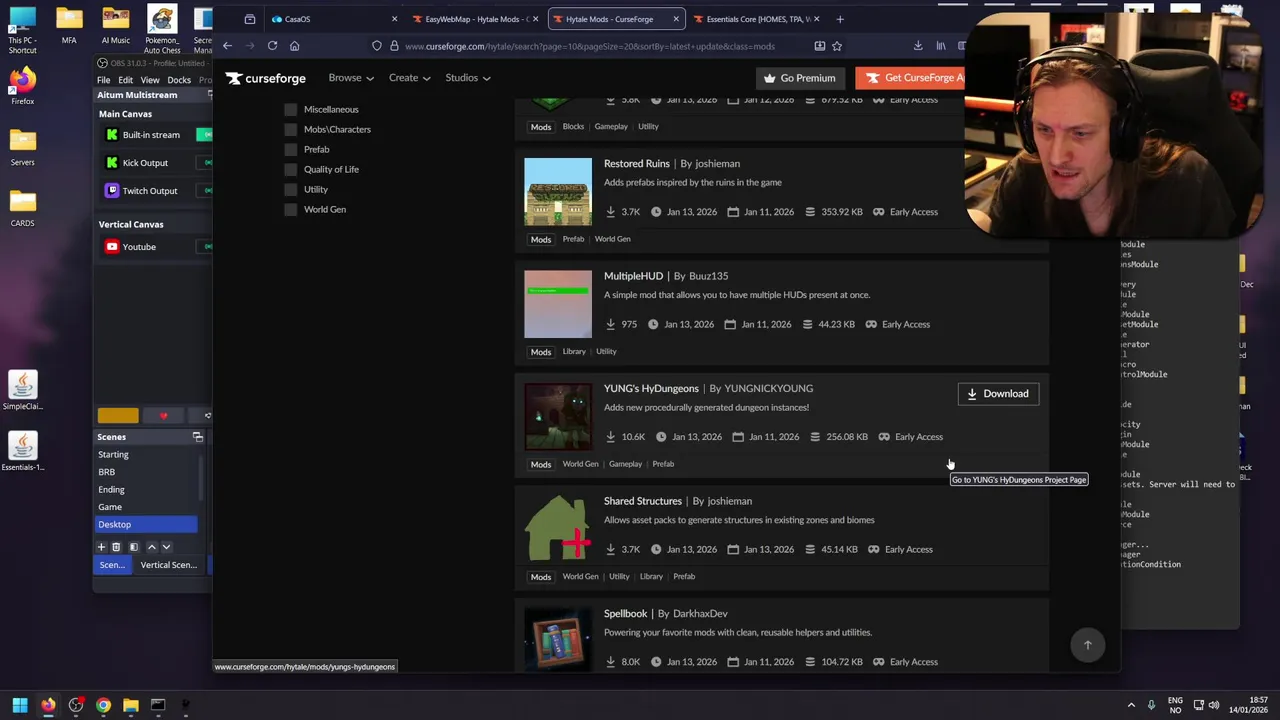Click the Firefox address bar URL
The width and height of the screenshot is (1280, 720).
point(590,46)
